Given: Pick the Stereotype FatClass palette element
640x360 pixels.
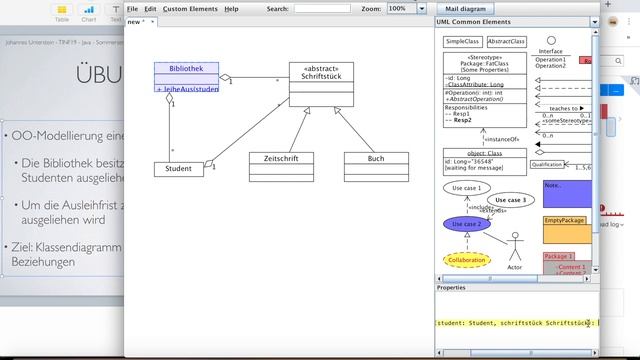Looking at the screenshot, I should tap(484, 90).
